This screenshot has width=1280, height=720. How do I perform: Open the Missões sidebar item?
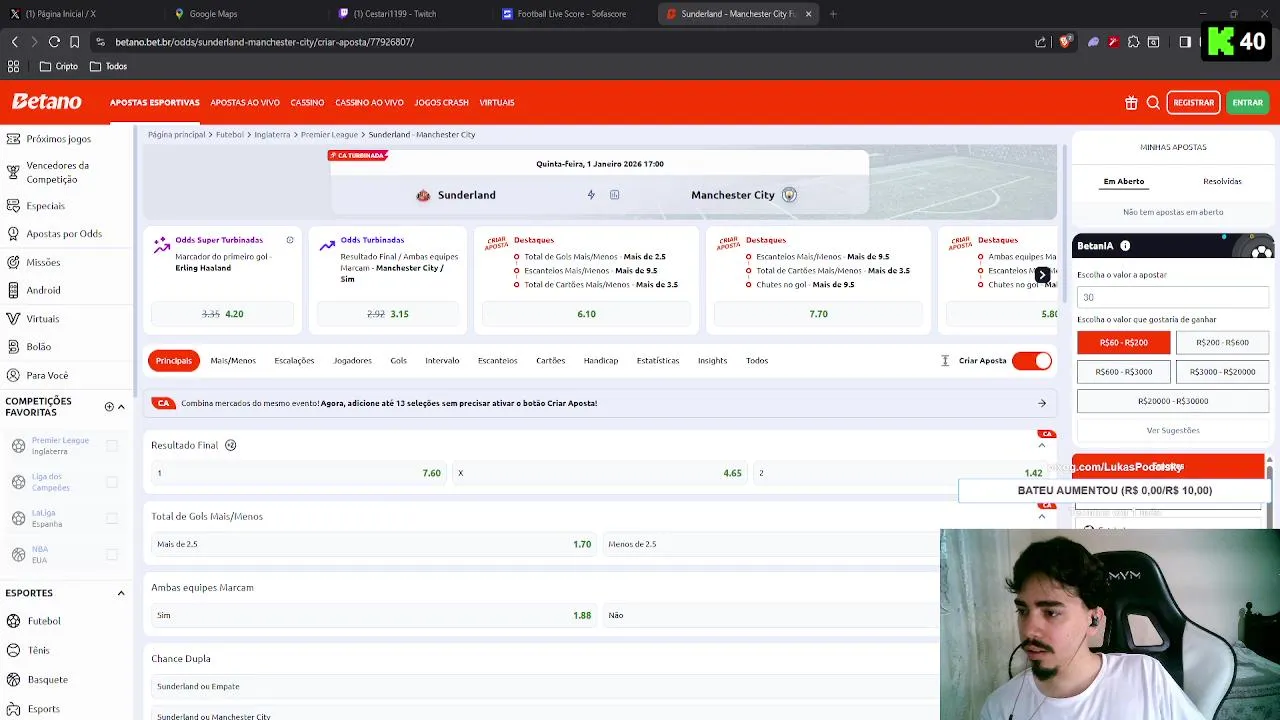click(x=43, y=262)
